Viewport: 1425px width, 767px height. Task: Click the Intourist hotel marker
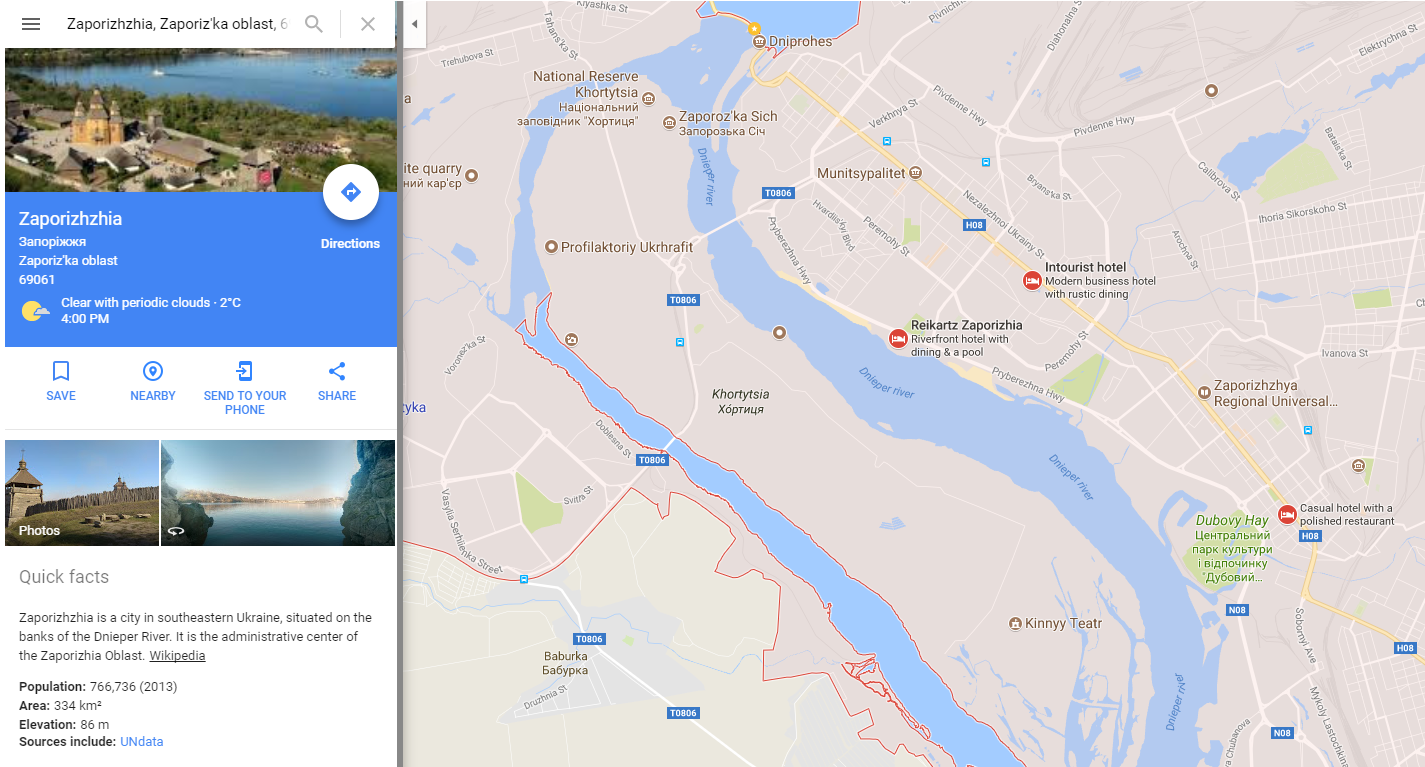[x=1032, y=281]
